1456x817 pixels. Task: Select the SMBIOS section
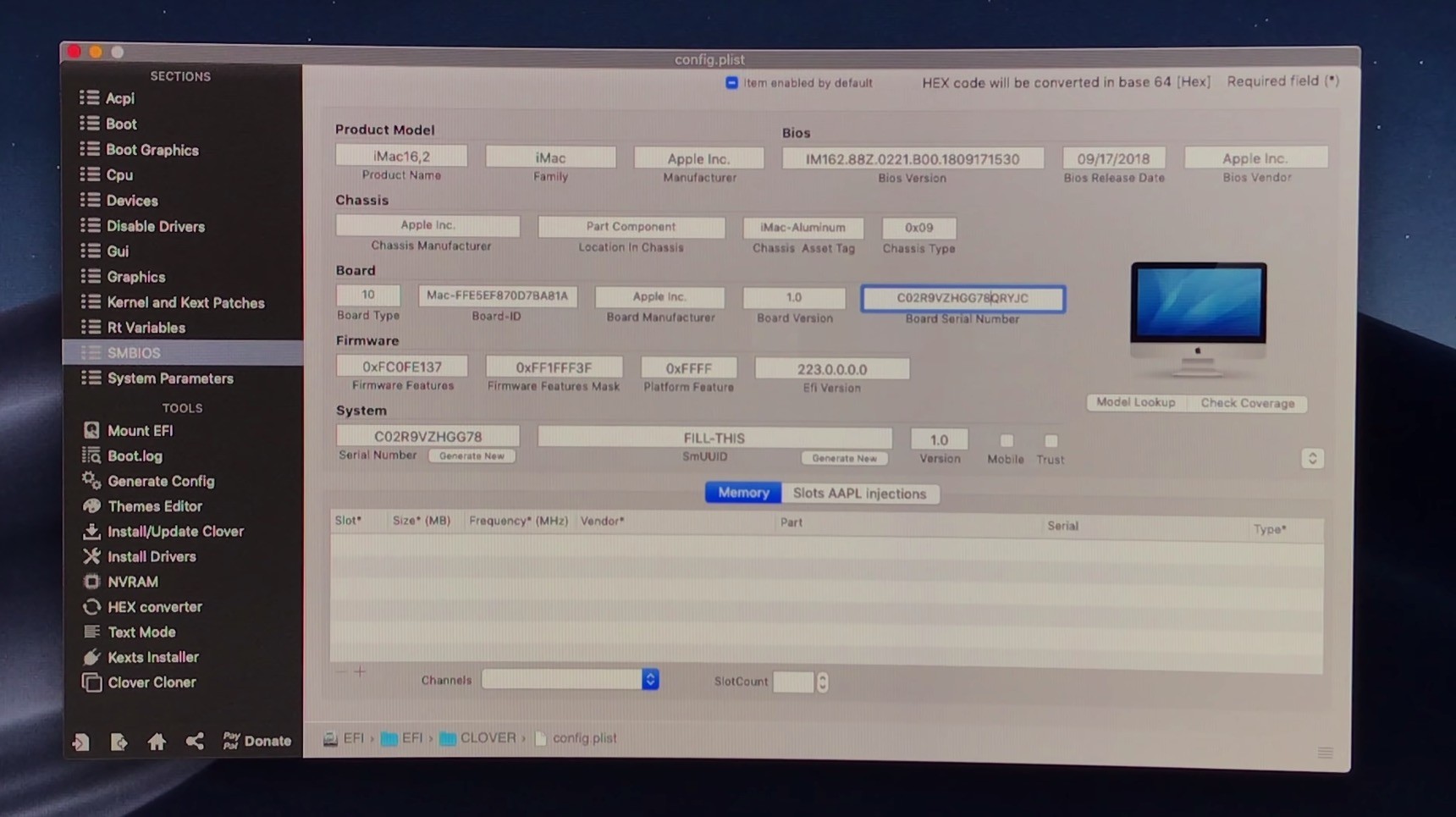click(x=183, y=353)
